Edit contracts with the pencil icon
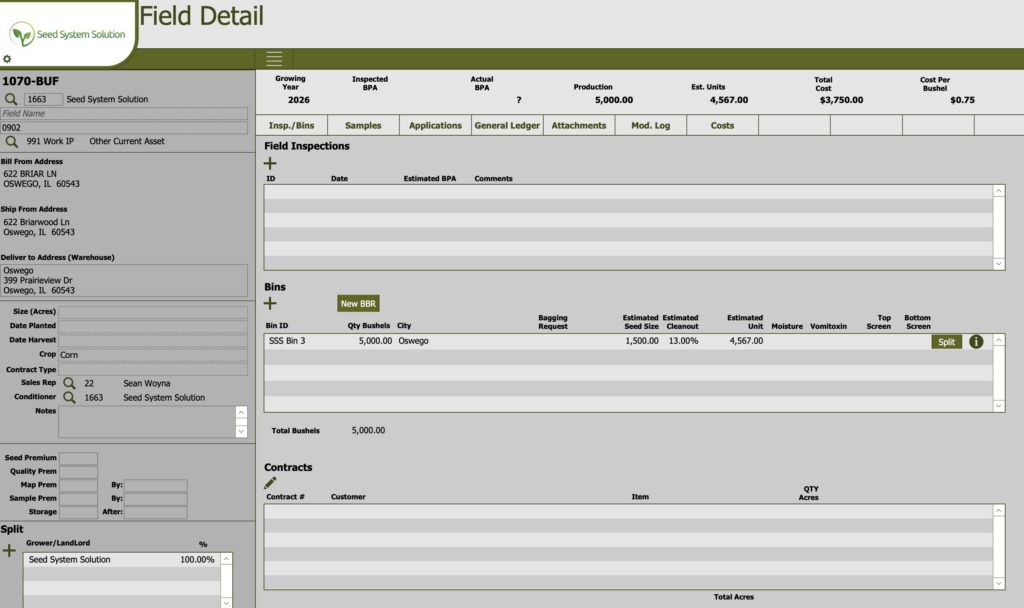This screenshot has width=1024, height=608. [270, 483]
